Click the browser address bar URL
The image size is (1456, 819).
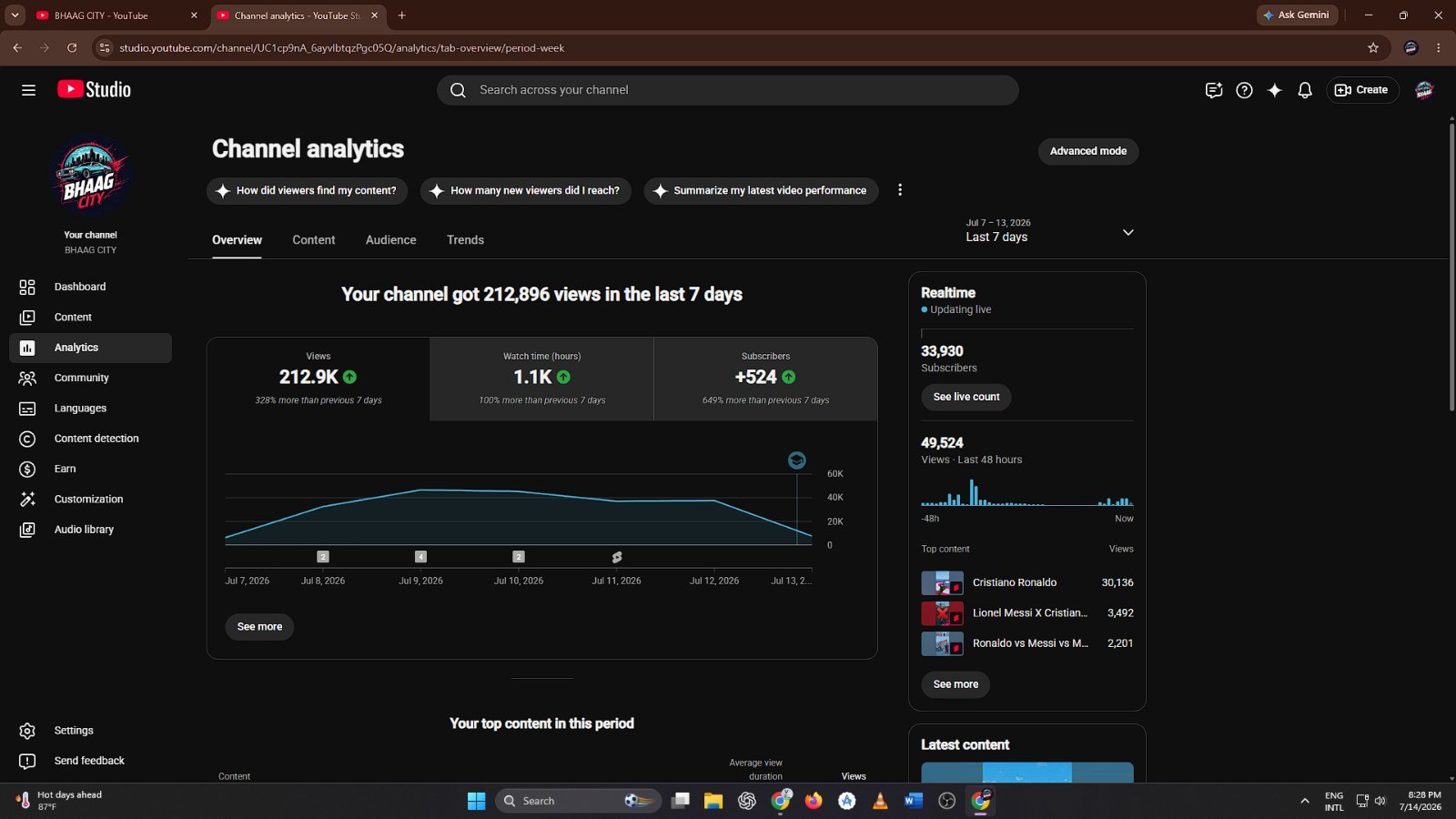341,48
